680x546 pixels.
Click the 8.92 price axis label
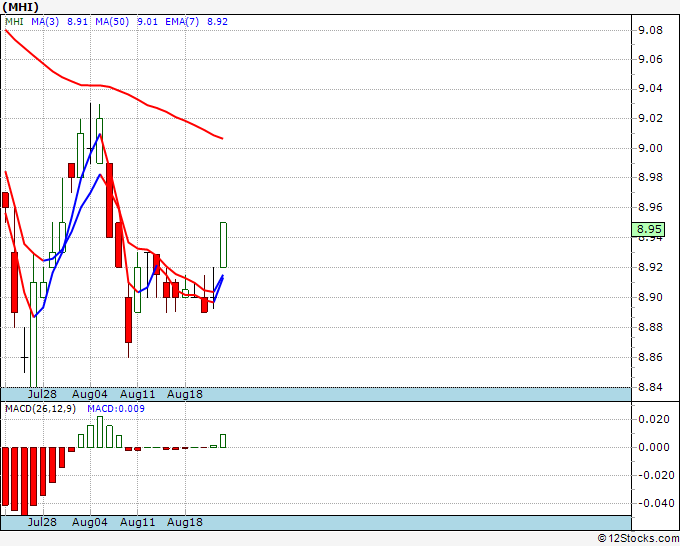[x=651, y=267]
